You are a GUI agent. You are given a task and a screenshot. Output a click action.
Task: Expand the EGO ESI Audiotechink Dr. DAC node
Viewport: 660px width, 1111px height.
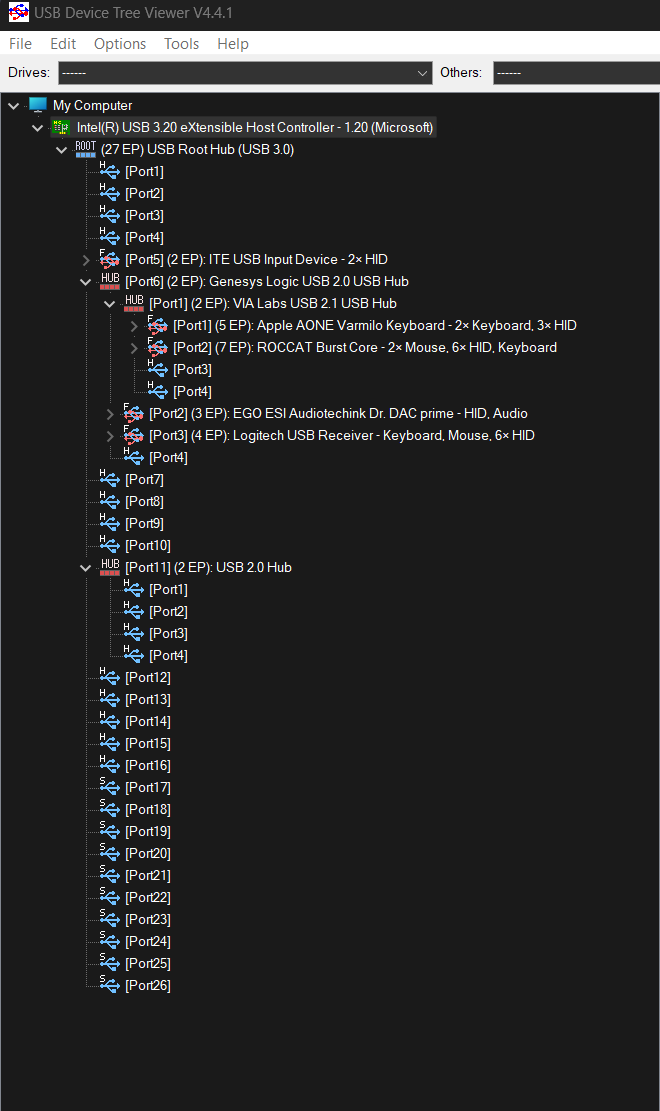[x=109, y=414]
